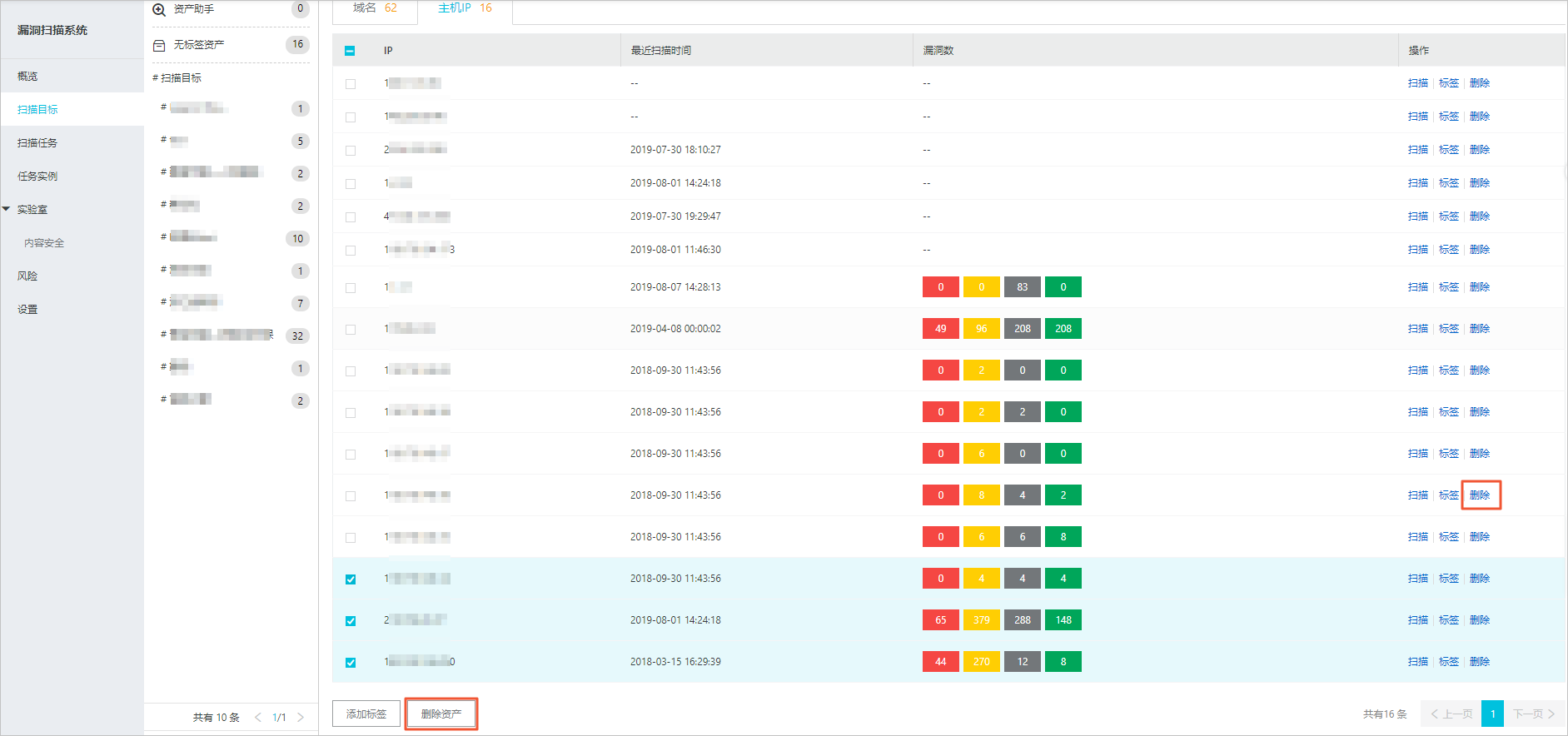The image size is (1568, 736).
Task: Click gray badge showing 83 vulnerabilities
Action: click(1023, 287)
